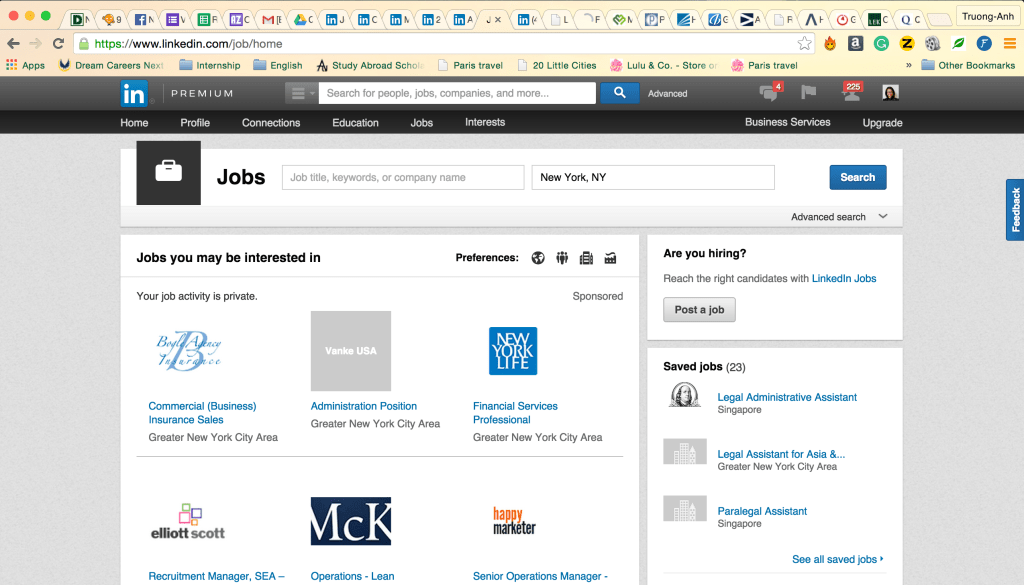Click the Amazon extension icon
This screenshot has height=585, width=1024.
[x=856, y=44]
